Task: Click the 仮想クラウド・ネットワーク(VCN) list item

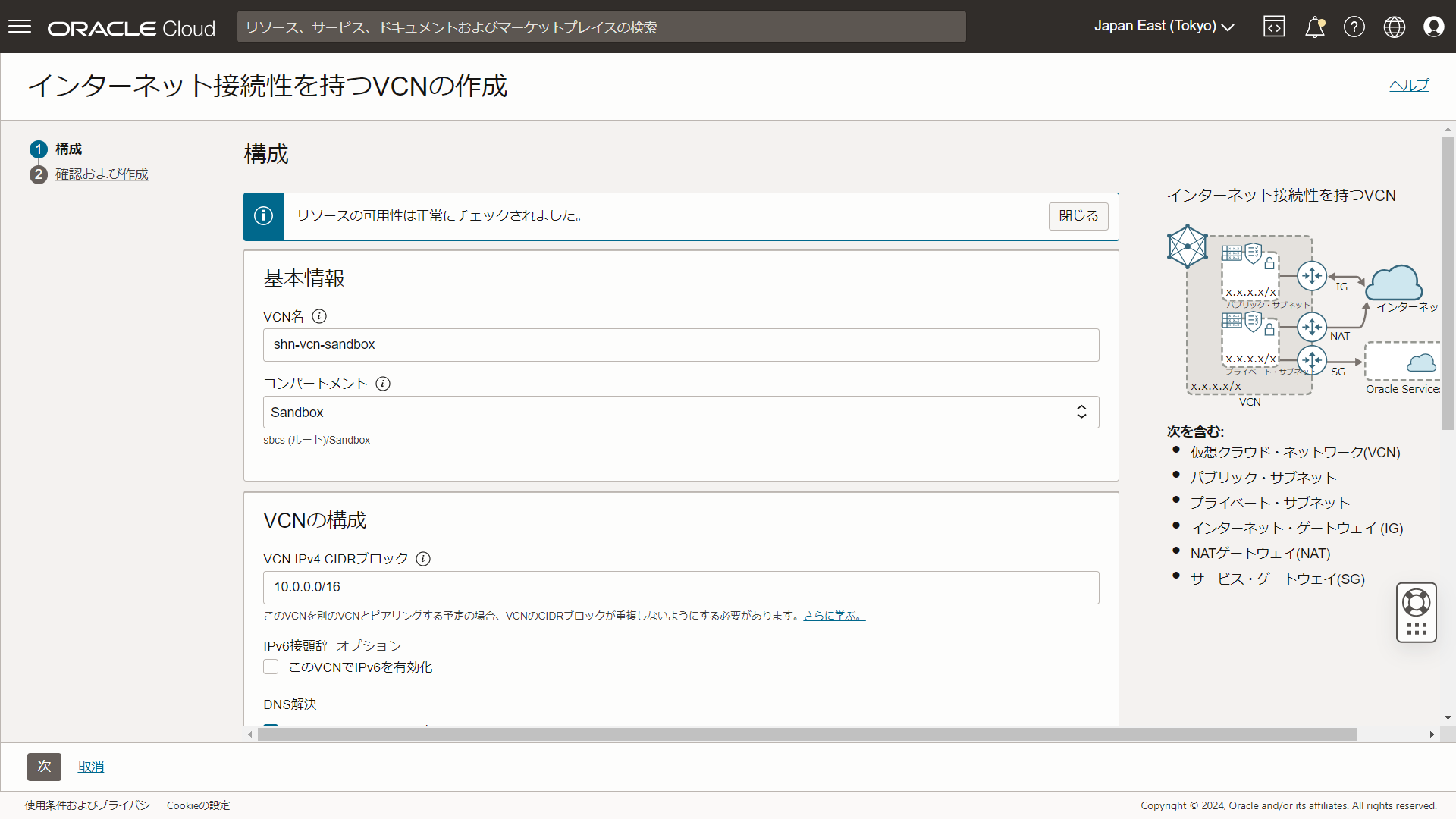Action: [1294, 453]
